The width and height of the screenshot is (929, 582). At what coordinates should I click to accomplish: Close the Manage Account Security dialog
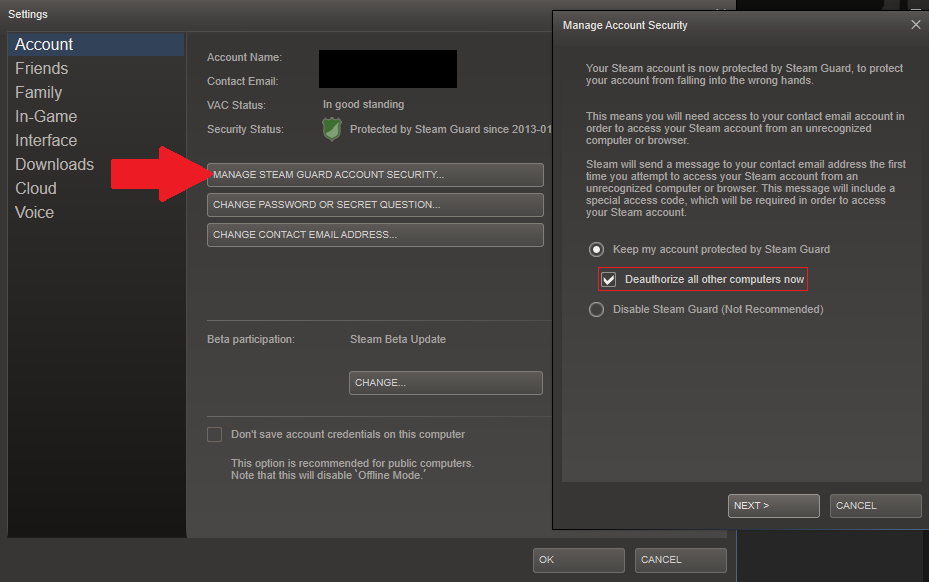915,25
